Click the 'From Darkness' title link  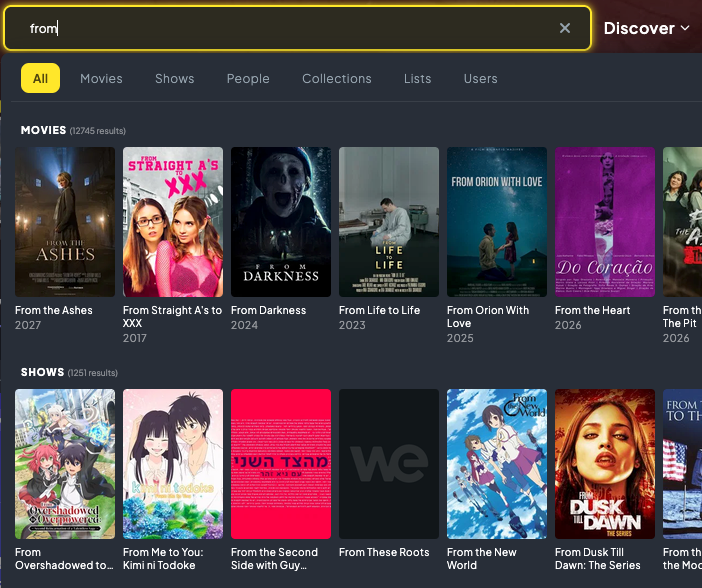[269, 310]
